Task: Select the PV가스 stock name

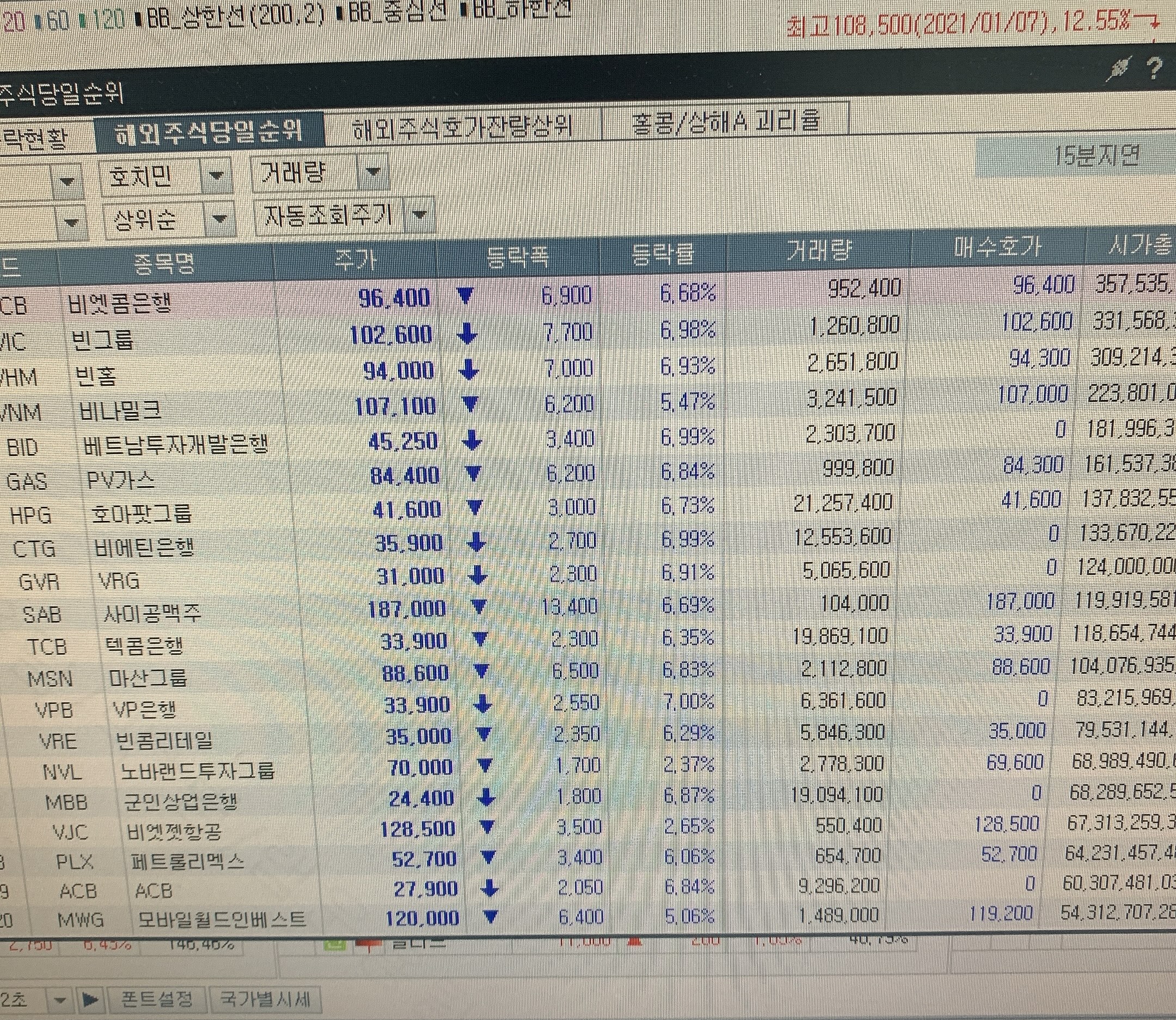Action: [121, 481]
